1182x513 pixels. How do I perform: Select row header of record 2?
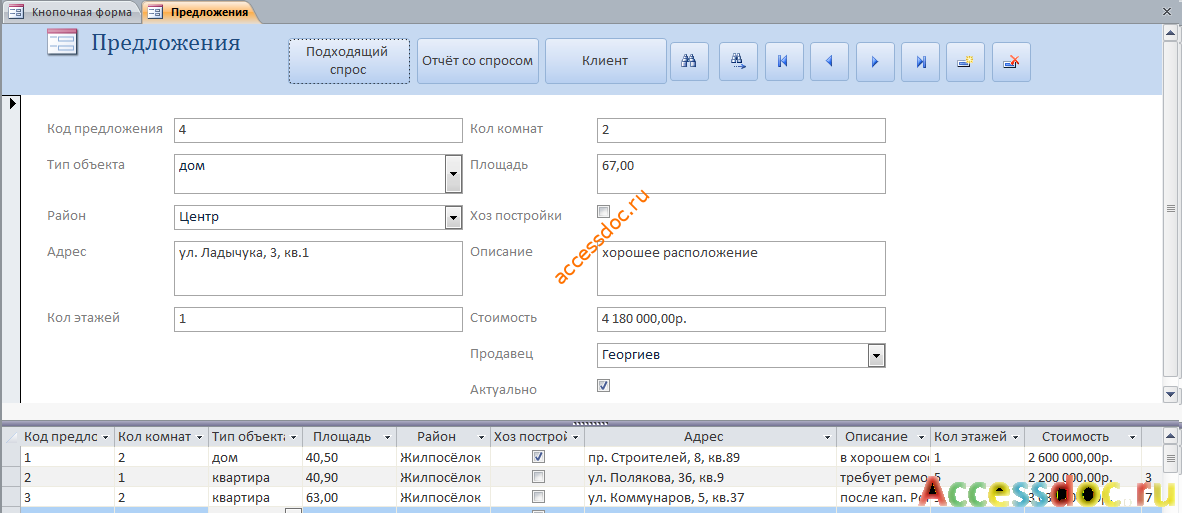pos(11,477)
